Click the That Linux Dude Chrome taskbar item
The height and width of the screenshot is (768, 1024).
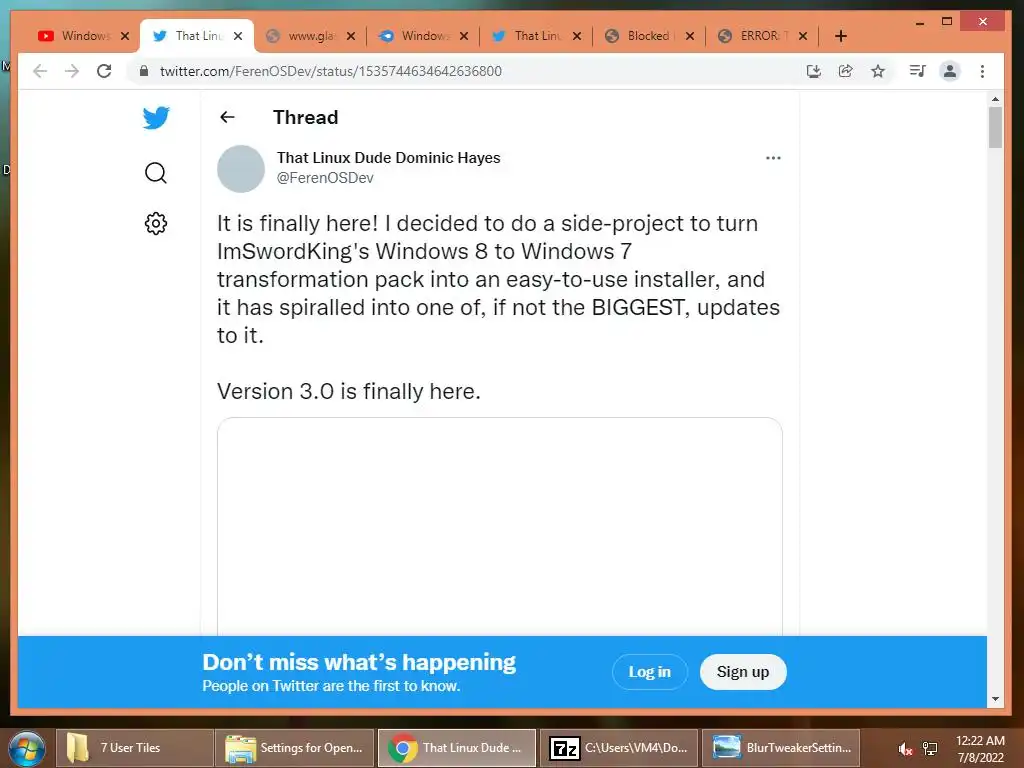click(457, 748)
